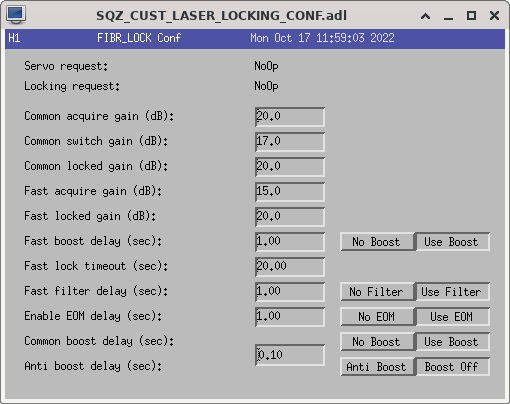This screenshot has width=510, height=404.
Task: Select the No EOM button
Action: pos(376,317)
